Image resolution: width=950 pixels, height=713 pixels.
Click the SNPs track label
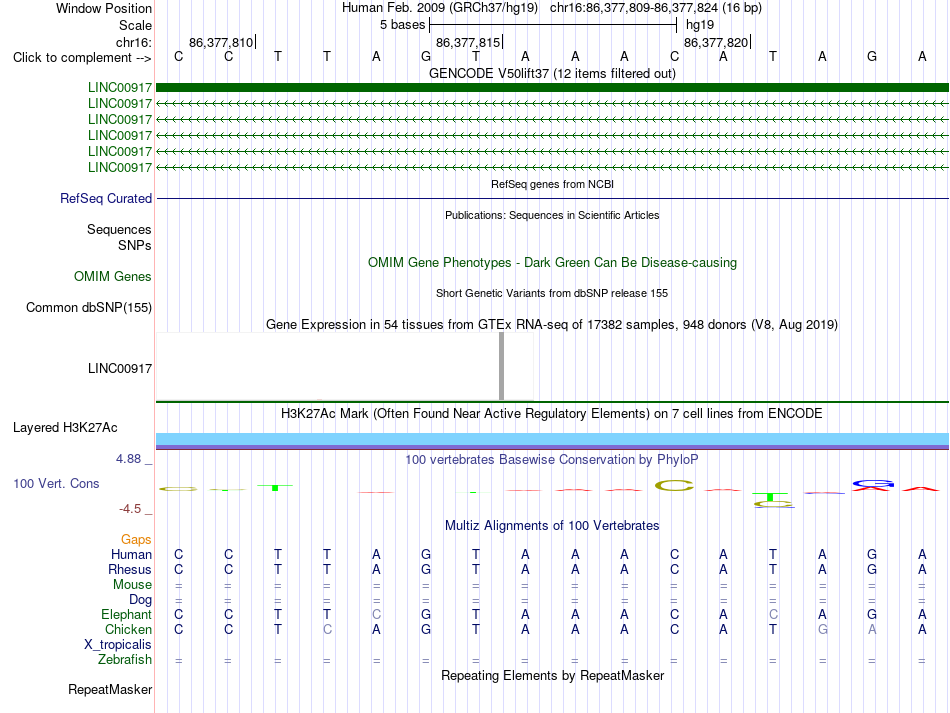tap(135, 245)
